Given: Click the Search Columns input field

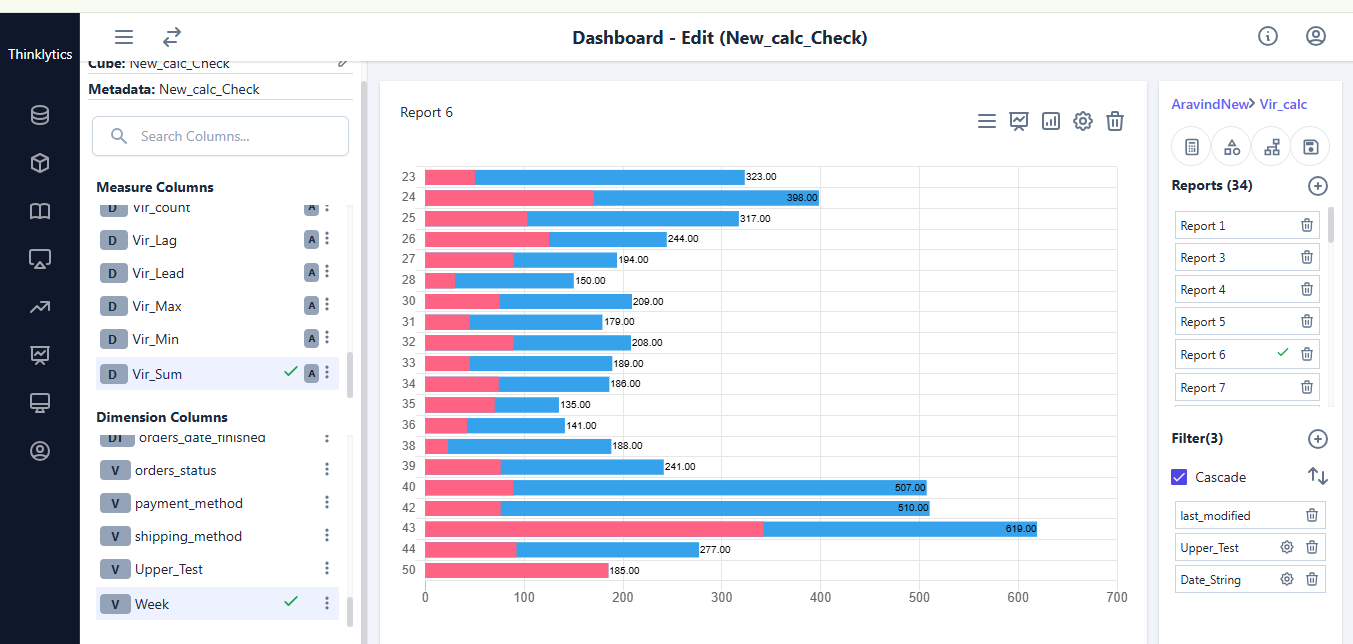Looking at the screenshot, I should (230, 136).
